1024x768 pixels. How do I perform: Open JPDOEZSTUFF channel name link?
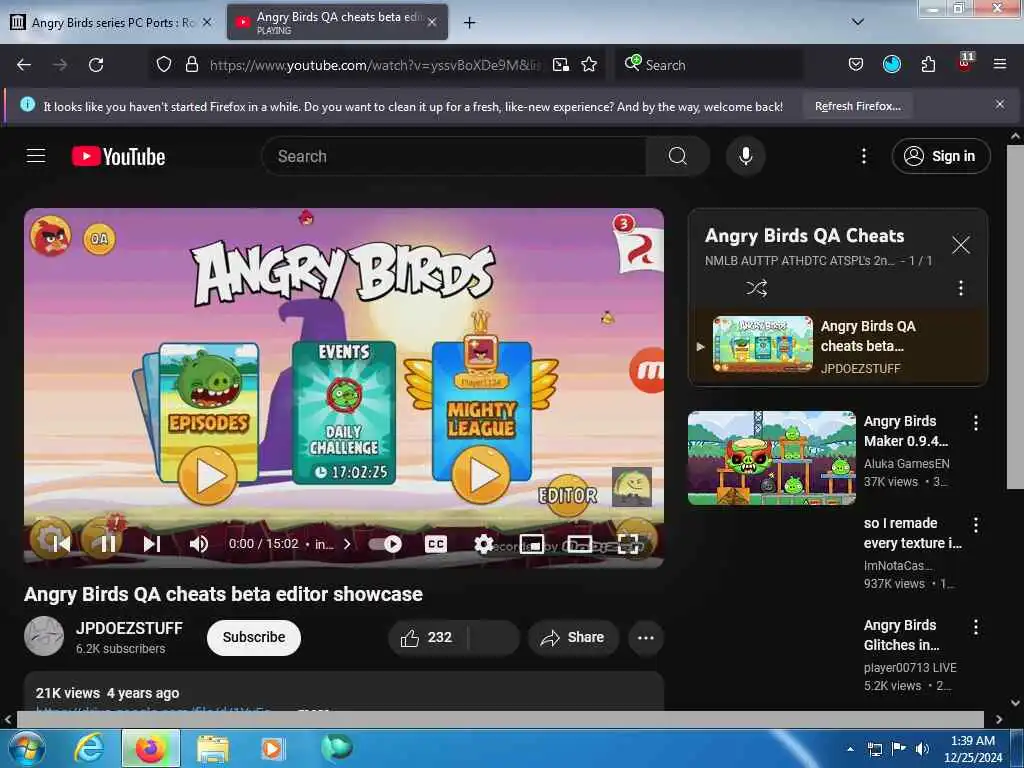click(x=129, y=628)
